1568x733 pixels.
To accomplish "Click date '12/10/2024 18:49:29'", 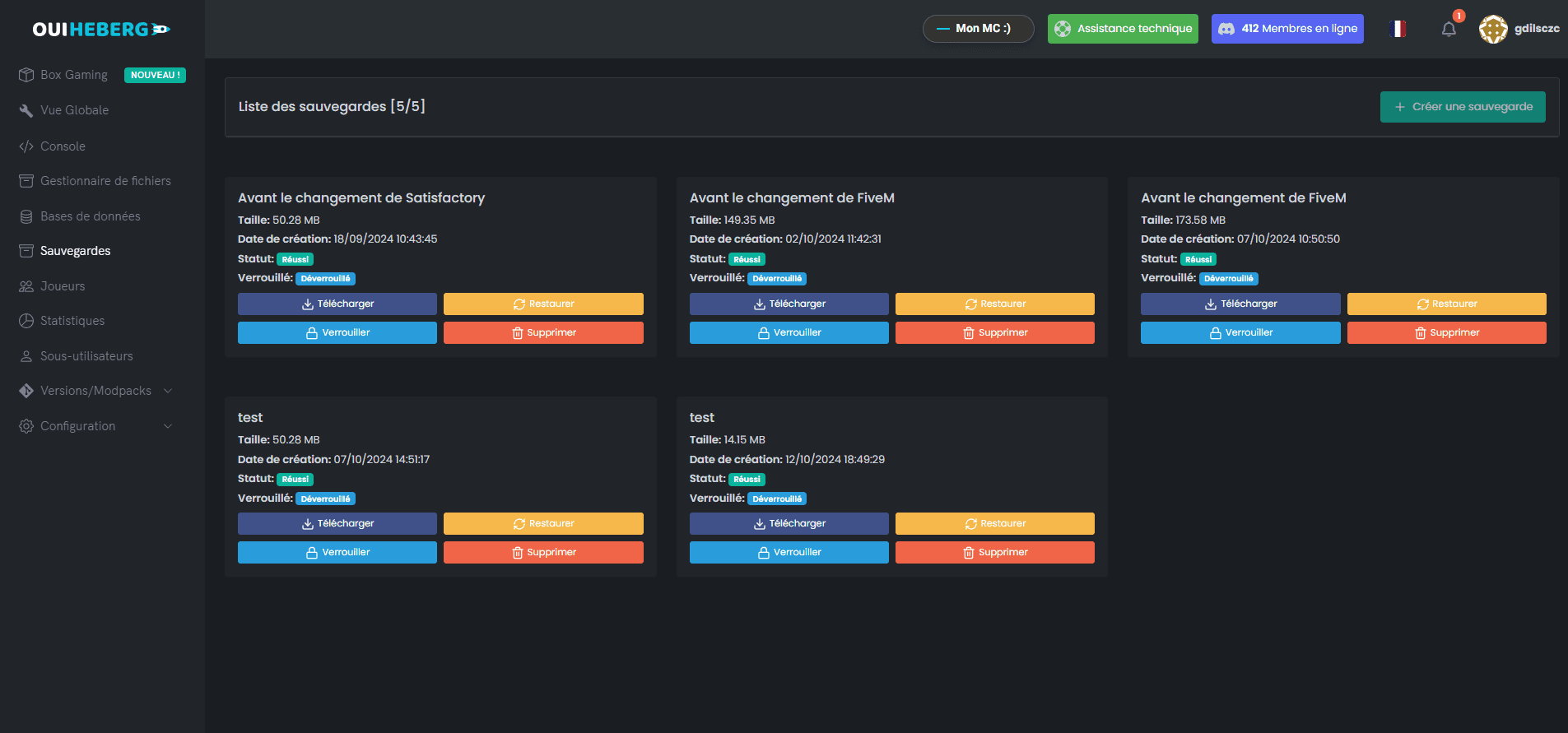I will point(835,459).
